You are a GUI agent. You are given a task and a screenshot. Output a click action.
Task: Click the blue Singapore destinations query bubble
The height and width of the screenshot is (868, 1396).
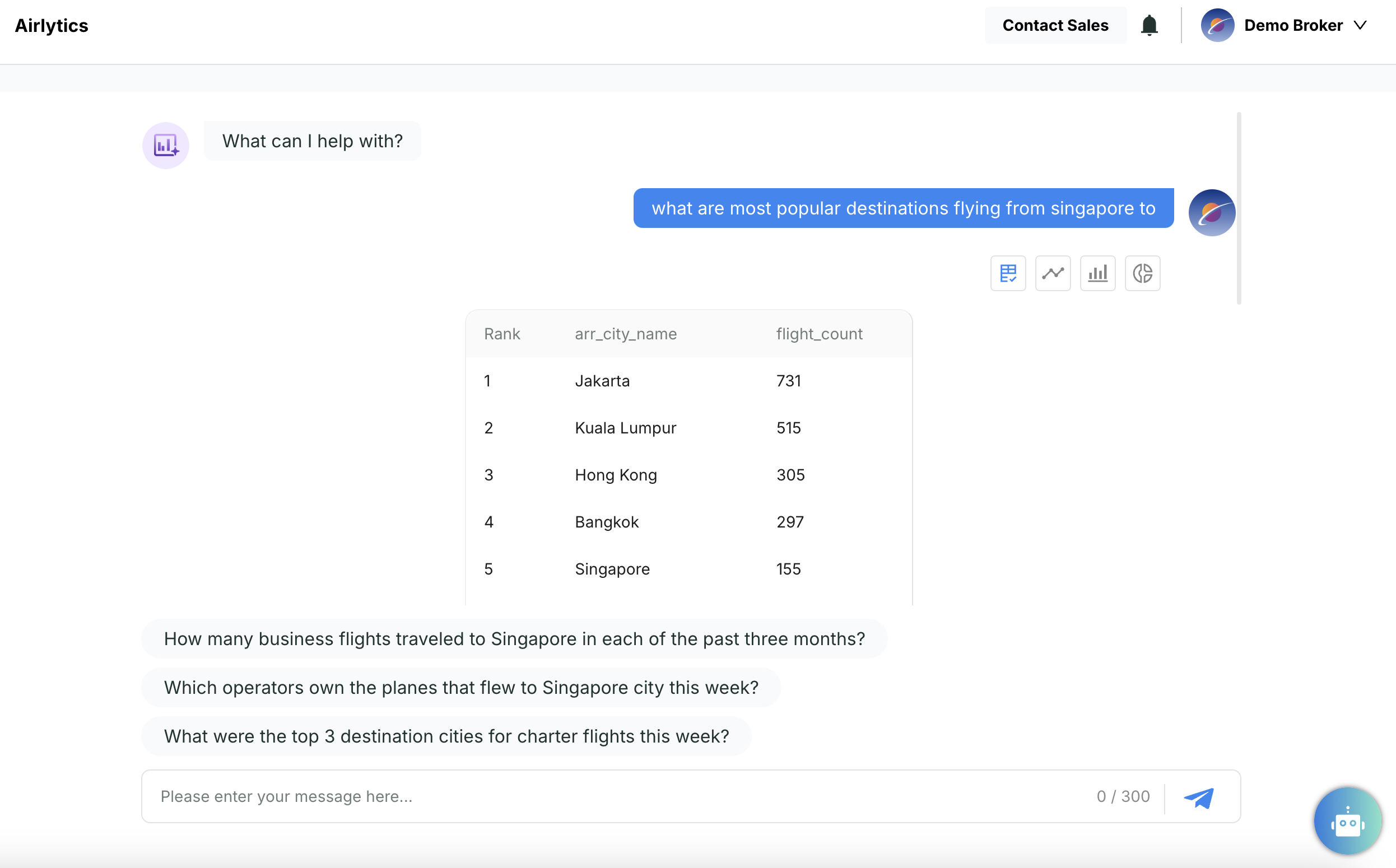[903, 208]
